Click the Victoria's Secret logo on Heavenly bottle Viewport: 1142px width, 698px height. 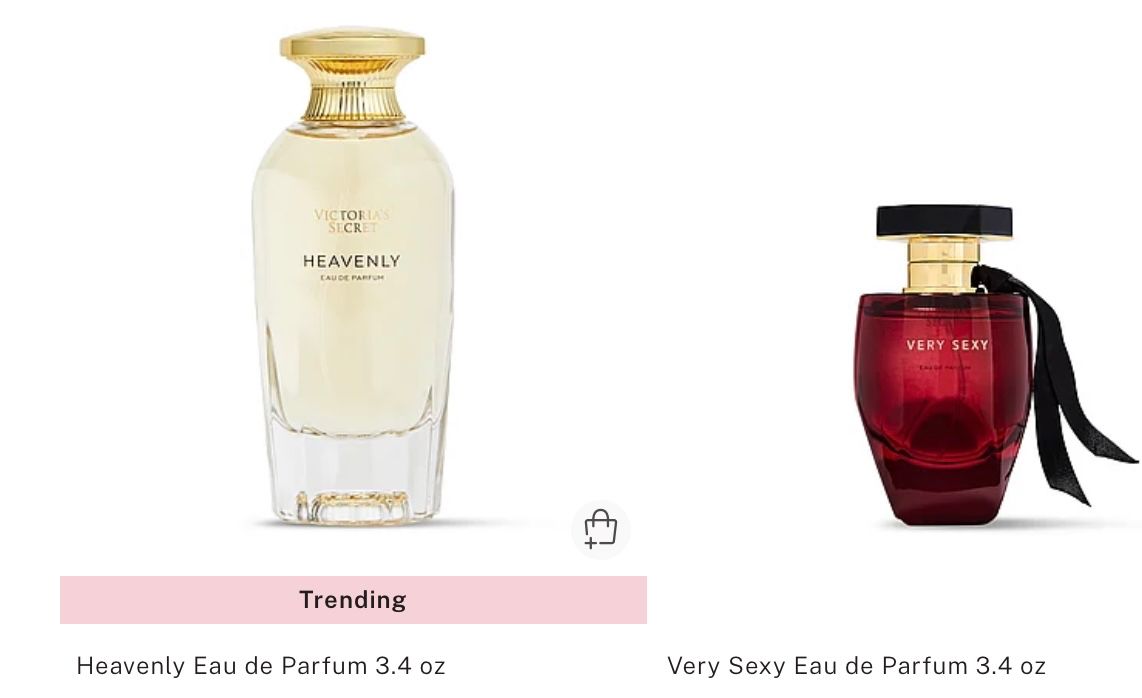click(352, 221)
